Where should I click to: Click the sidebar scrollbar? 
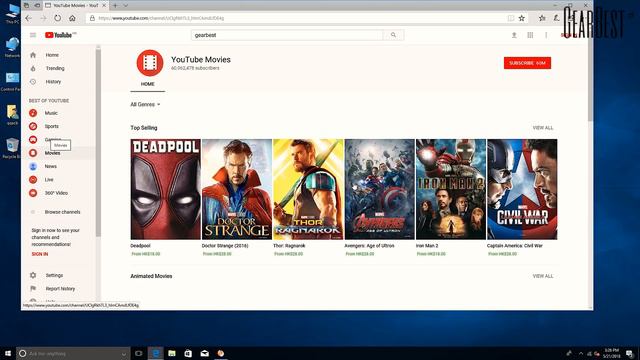pos(98,143)
